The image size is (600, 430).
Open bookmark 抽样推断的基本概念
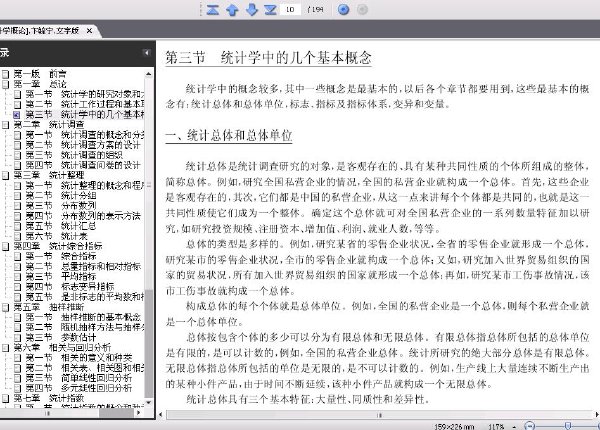click(83, 317)
